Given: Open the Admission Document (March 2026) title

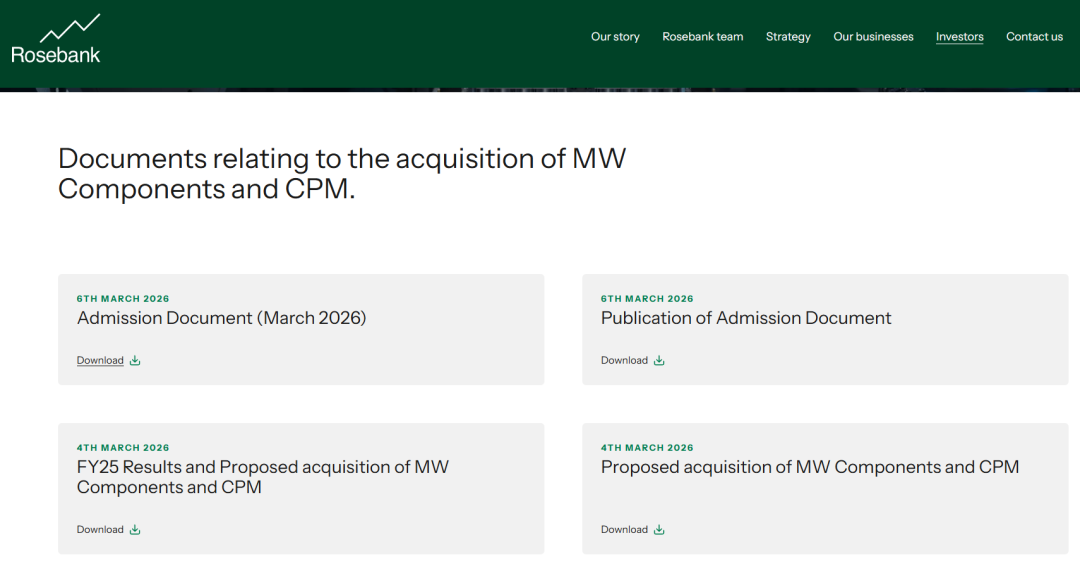Looking at the screenshot, I should (221, 318).
